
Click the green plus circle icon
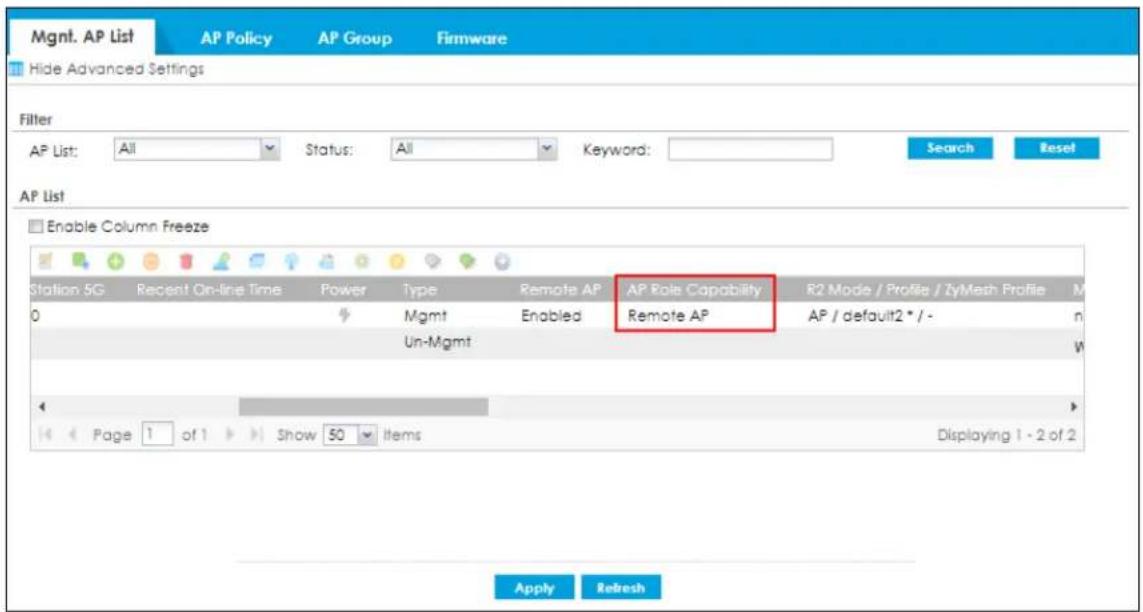pyautogui.click(x=115, y=262)
